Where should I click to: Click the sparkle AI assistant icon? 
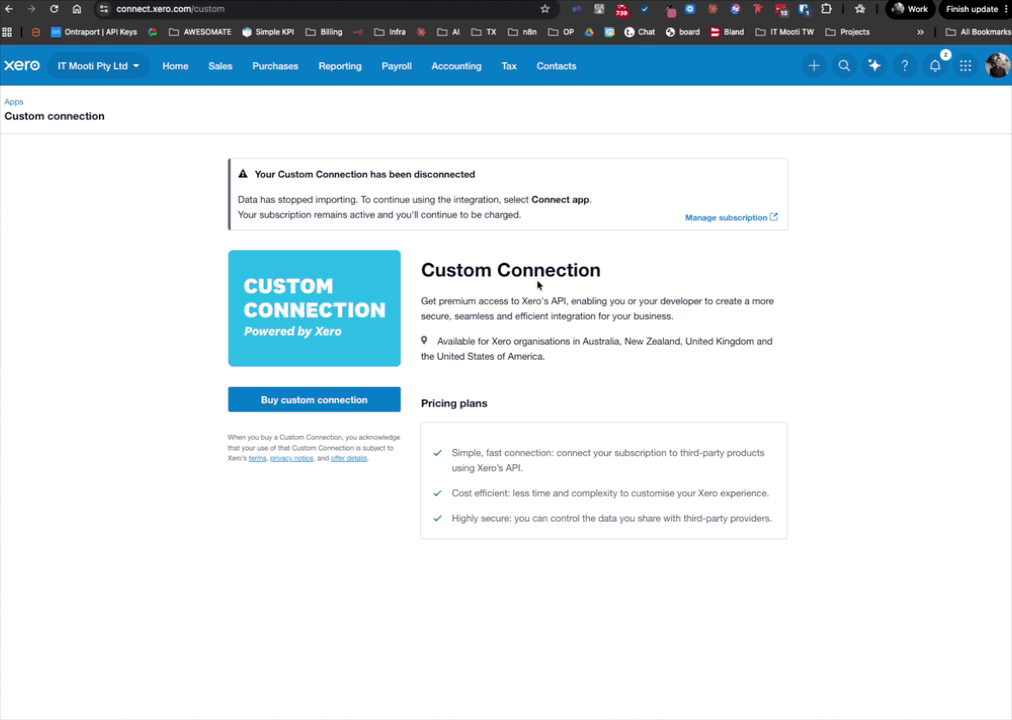point(874,66)
